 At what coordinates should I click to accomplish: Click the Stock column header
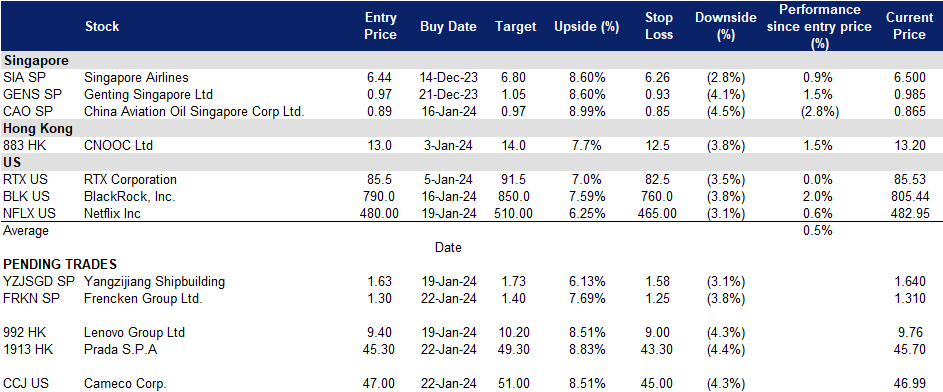102,26
